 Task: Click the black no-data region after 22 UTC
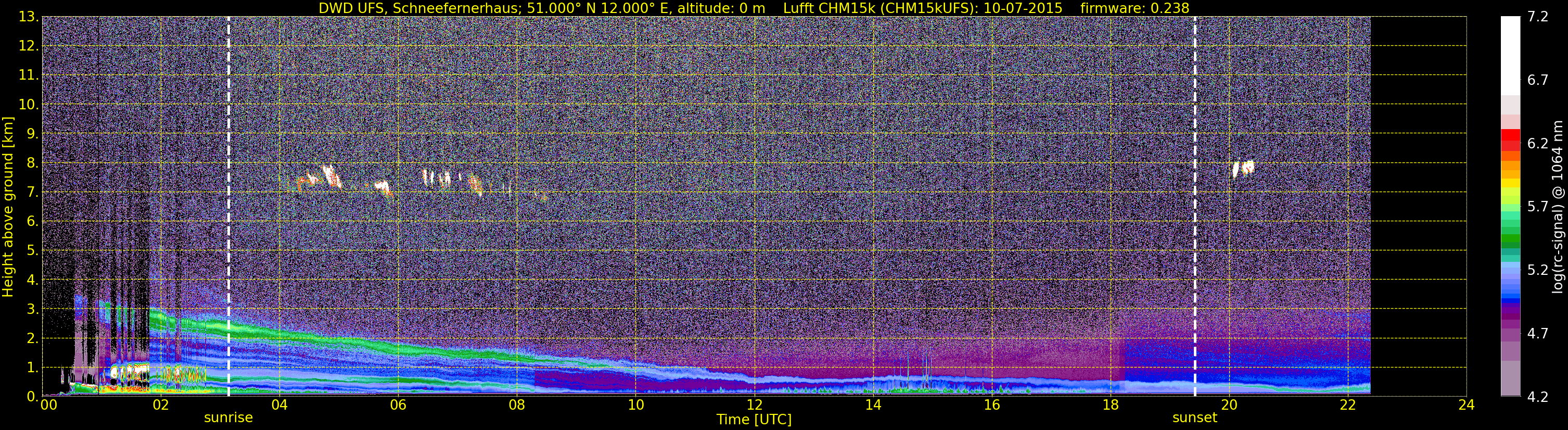point(1418,207)
